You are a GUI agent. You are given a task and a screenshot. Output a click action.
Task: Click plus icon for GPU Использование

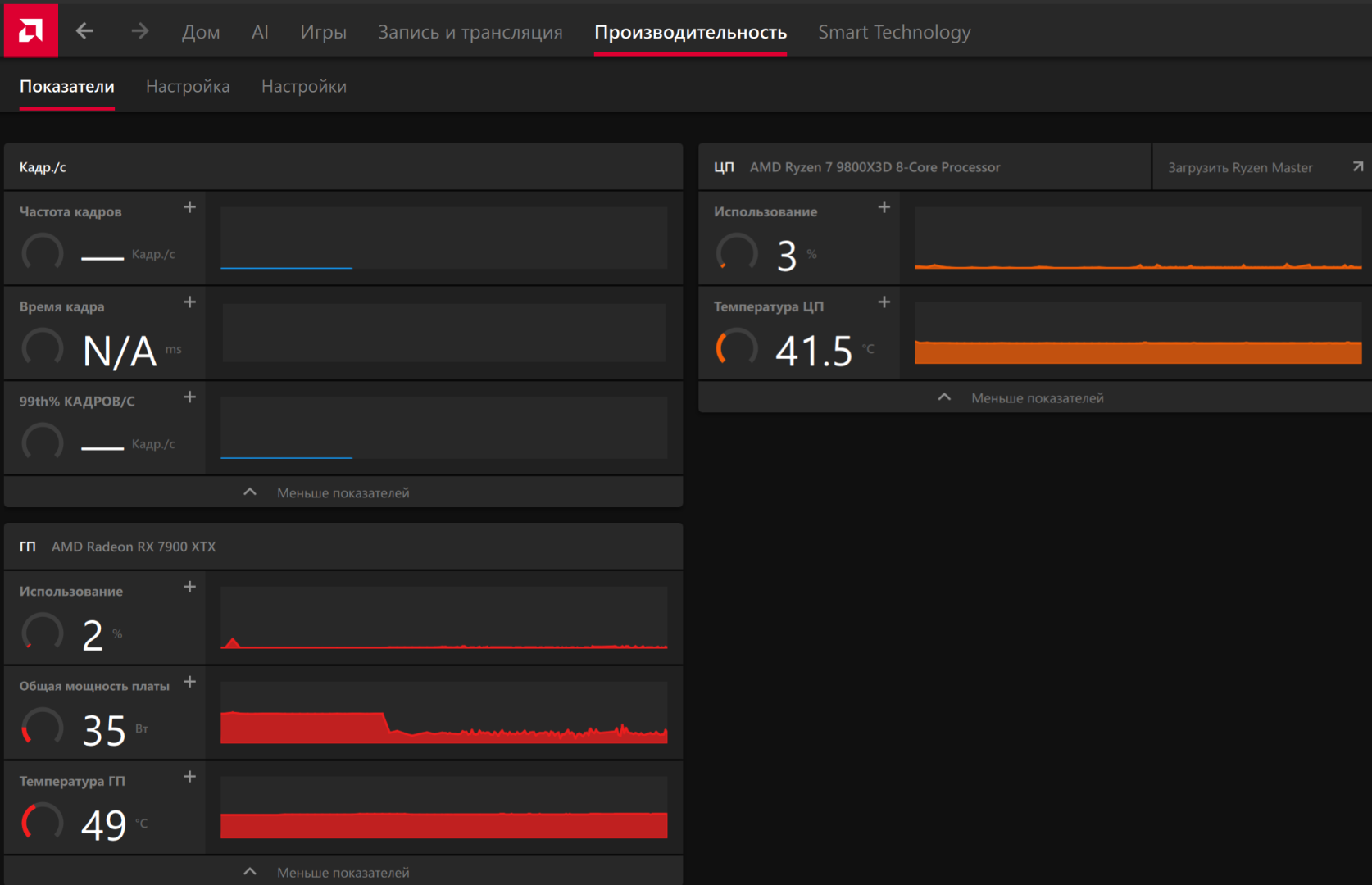pos(189,587)
